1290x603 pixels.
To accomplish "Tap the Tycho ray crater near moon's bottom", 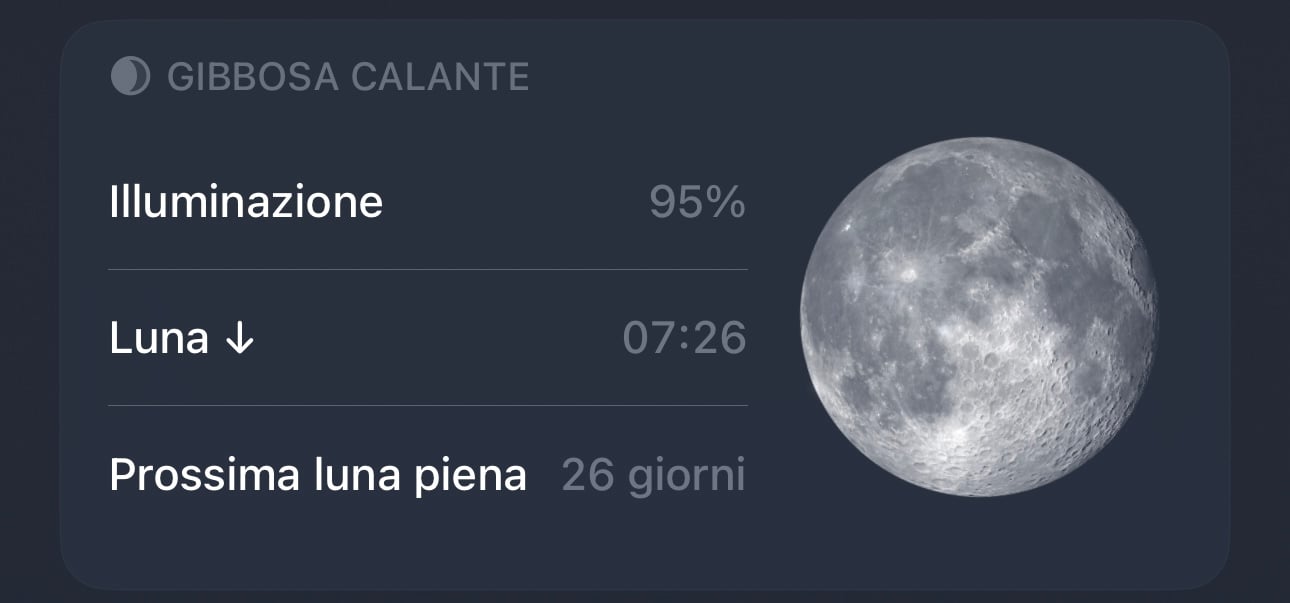I will coord(958,432).
